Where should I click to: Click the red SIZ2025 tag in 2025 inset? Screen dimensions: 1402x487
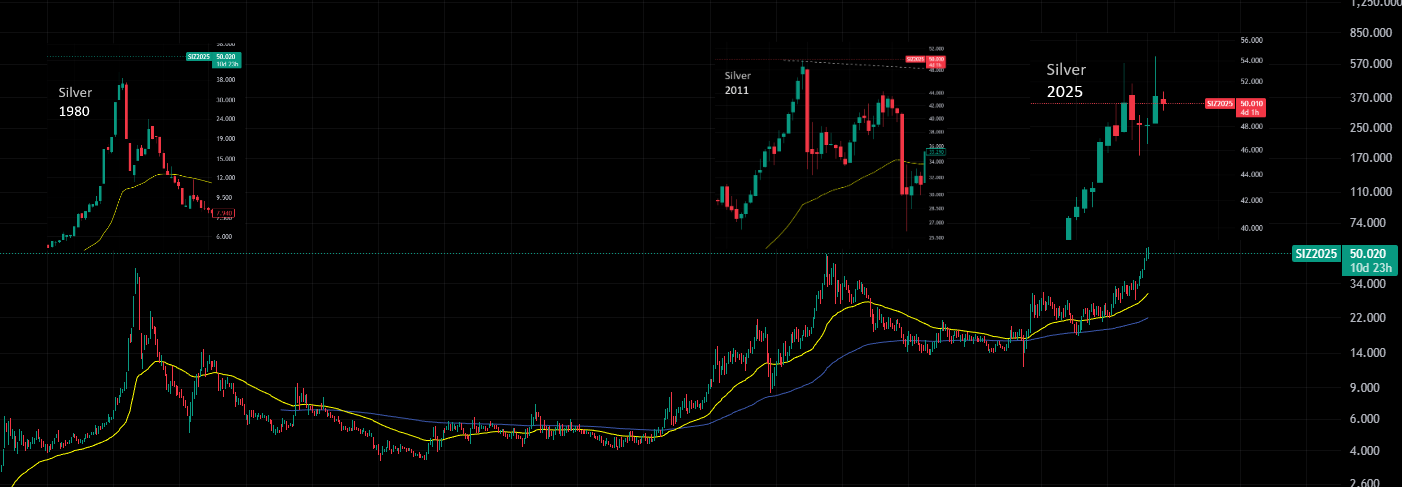pos(1219,103)
